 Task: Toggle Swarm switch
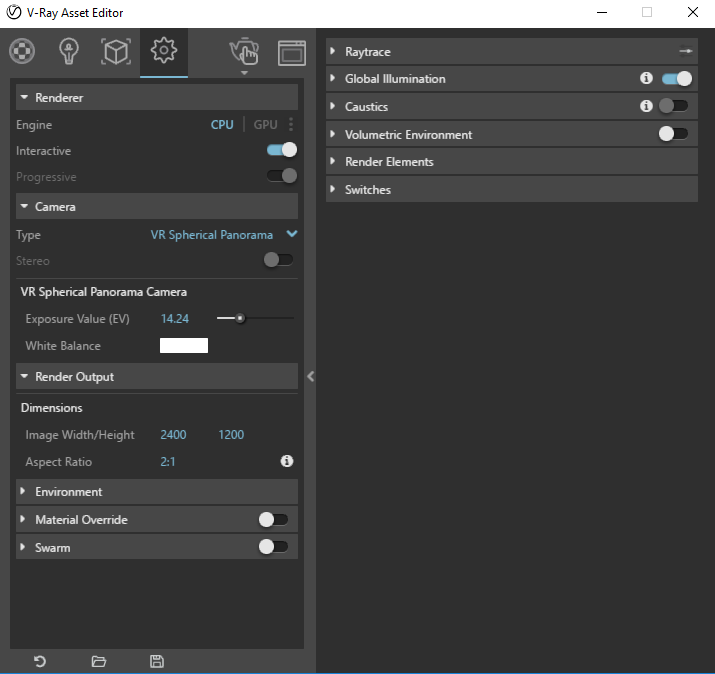273,546
